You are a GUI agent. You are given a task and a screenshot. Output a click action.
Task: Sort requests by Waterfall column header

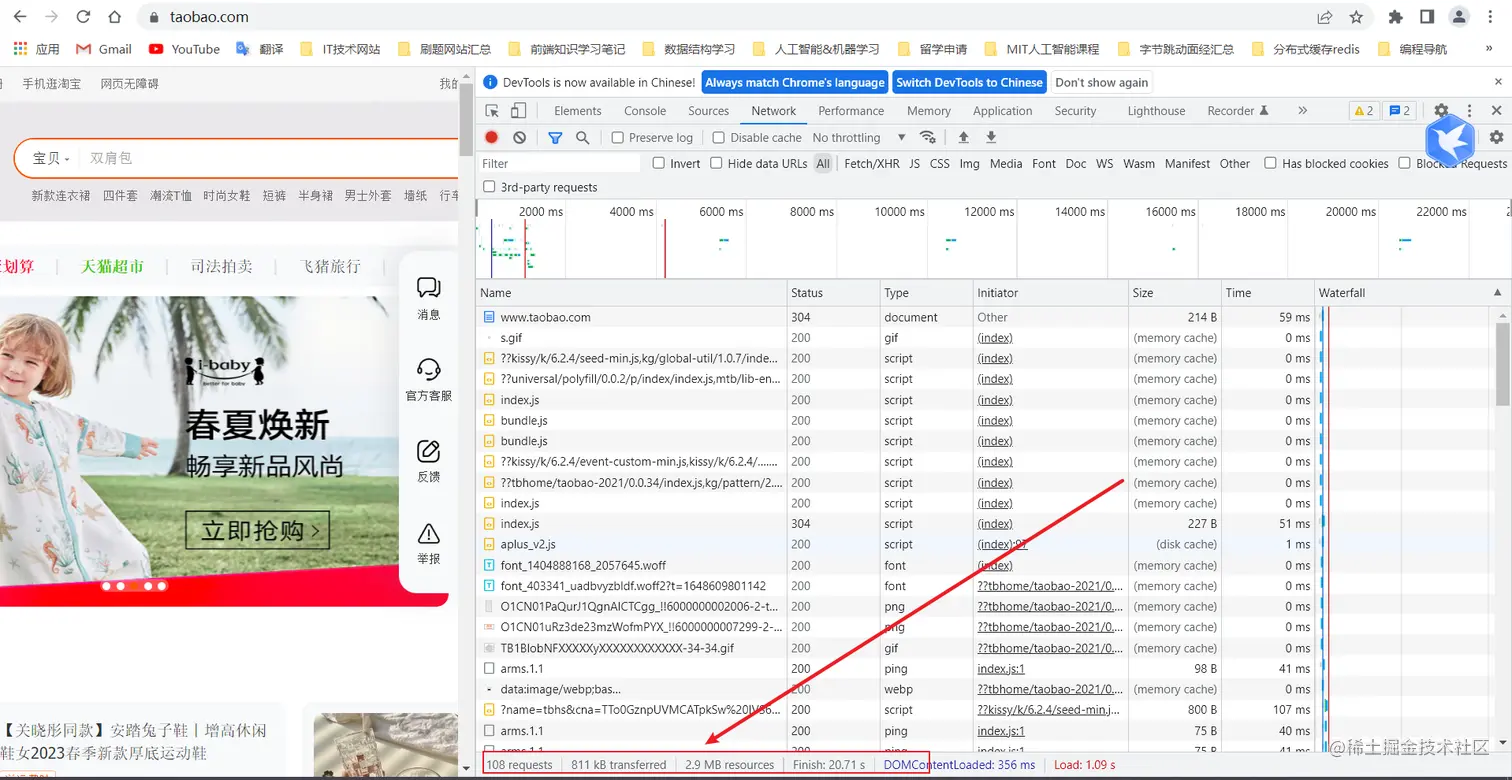point(1411,293)
